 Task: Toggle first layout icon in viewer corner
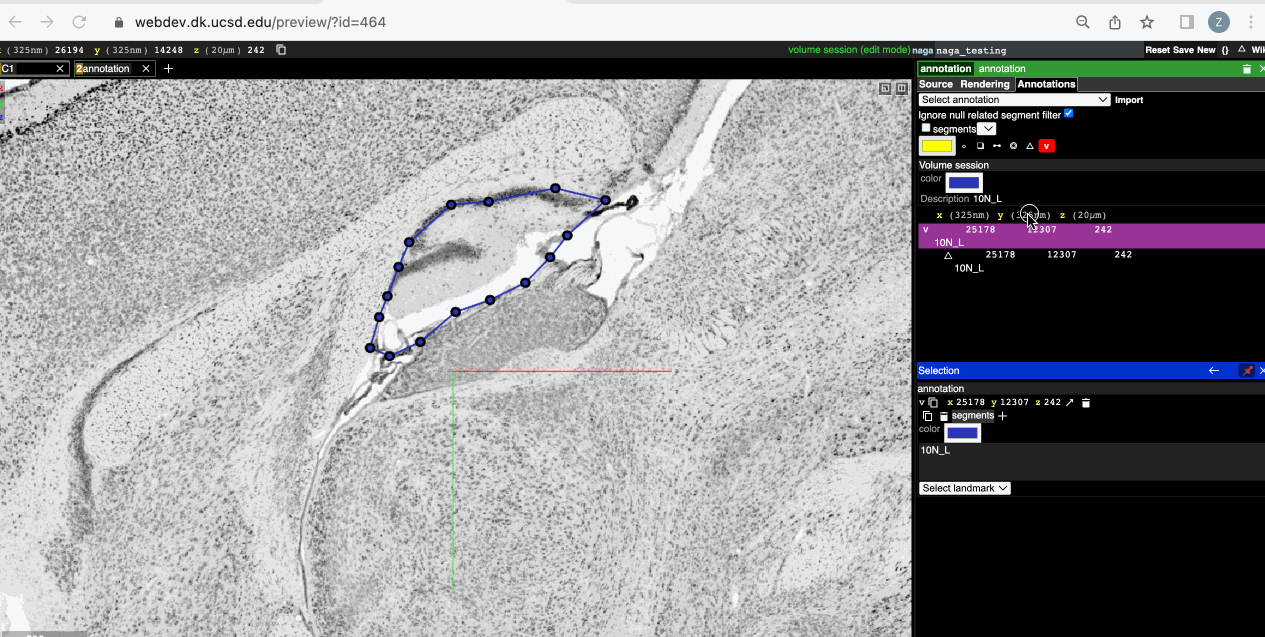click(885, 89)
